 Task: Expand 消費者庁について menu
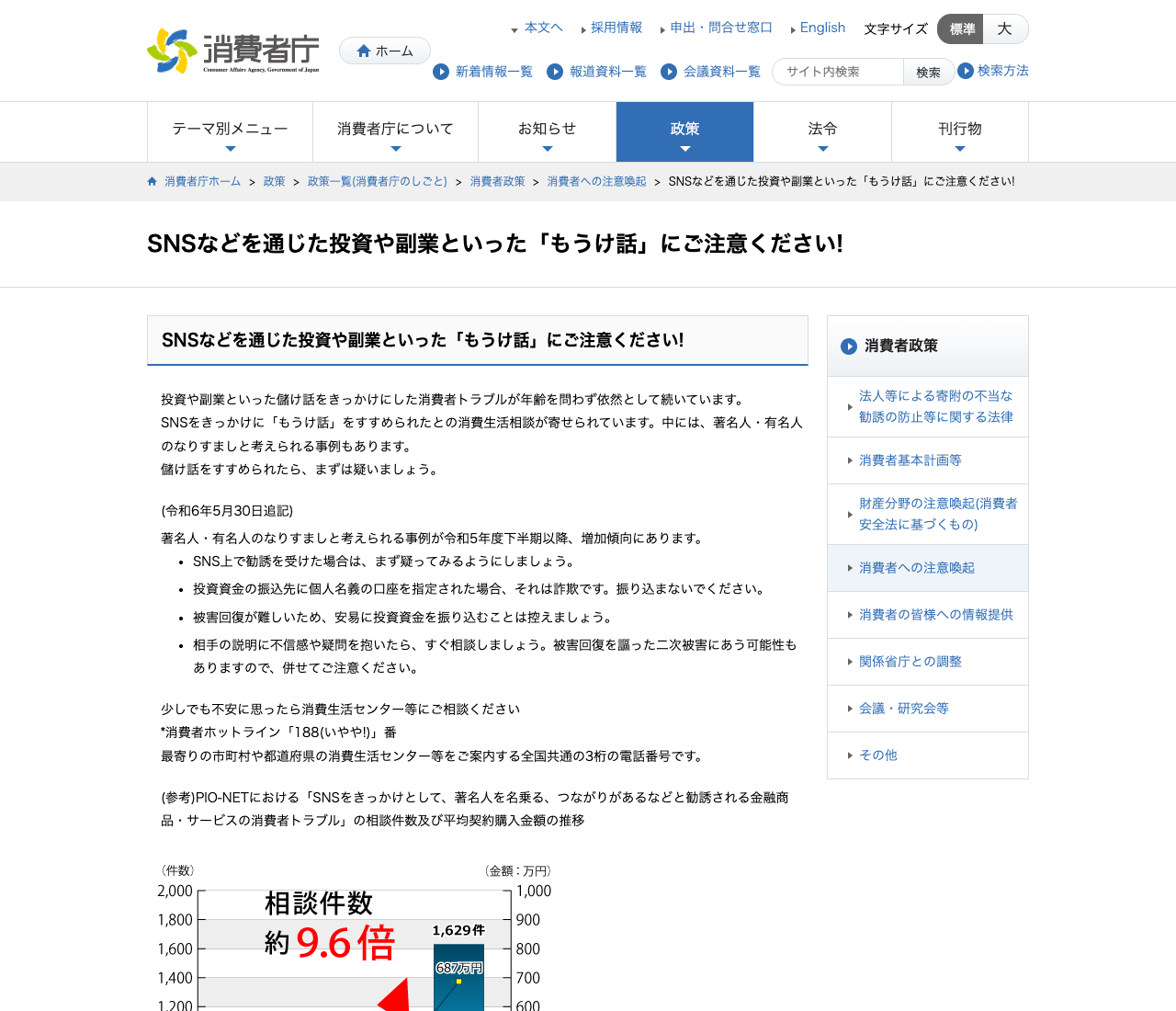(395, 132)
